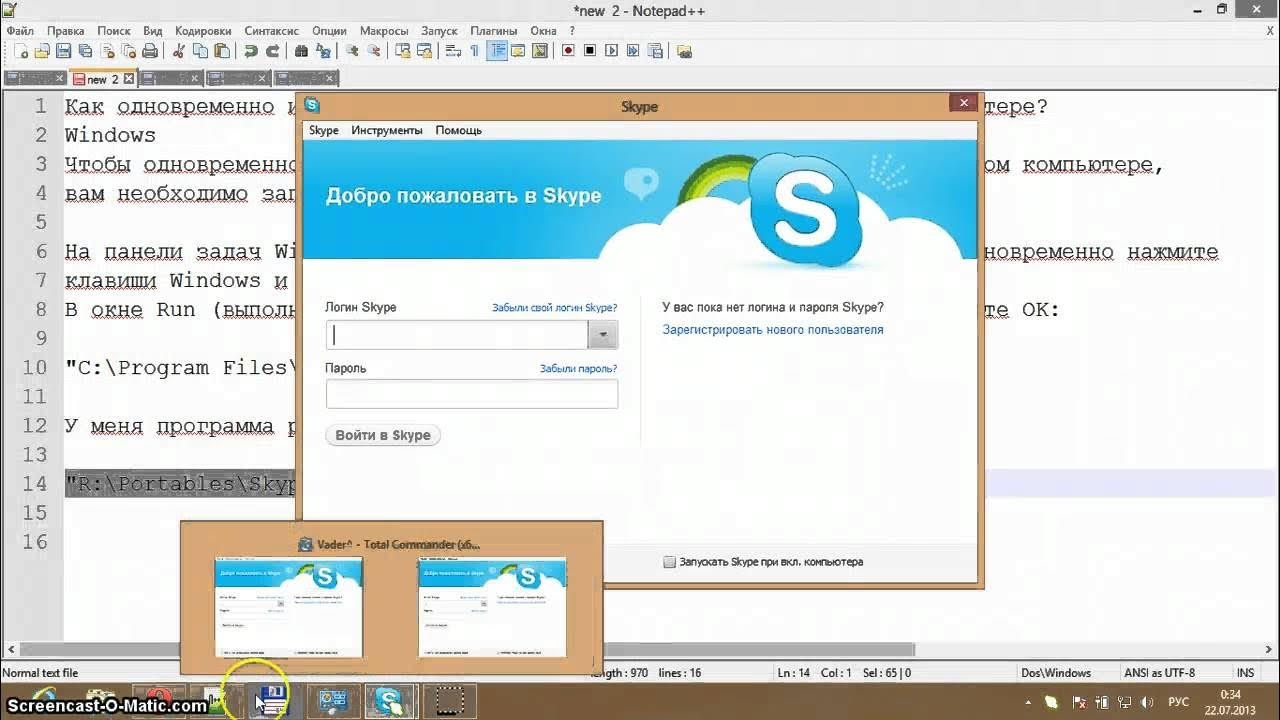Click the taskbar clock showing 0:34
The width and height of the screenshot is (1280, 720).
click(x=1231, y=702)
